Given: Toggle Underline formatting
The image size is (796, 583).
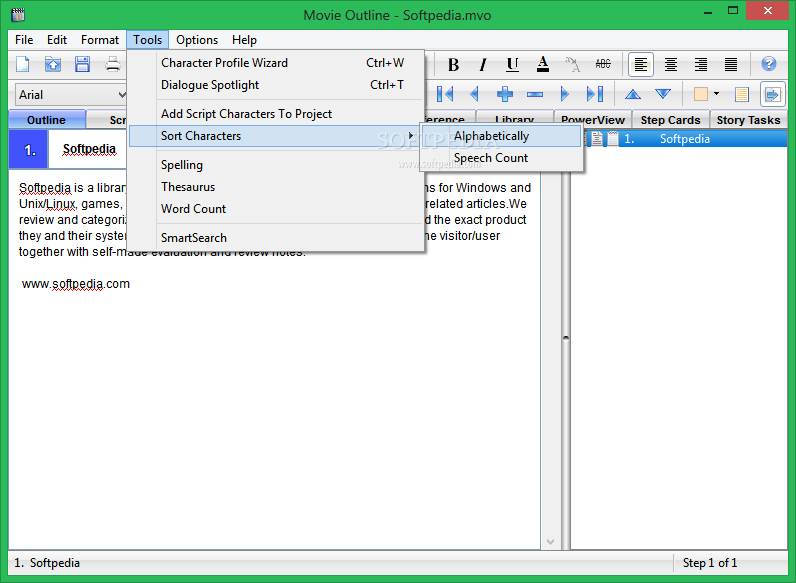Looking at the screenshot, I should click(x=513, y=64).
